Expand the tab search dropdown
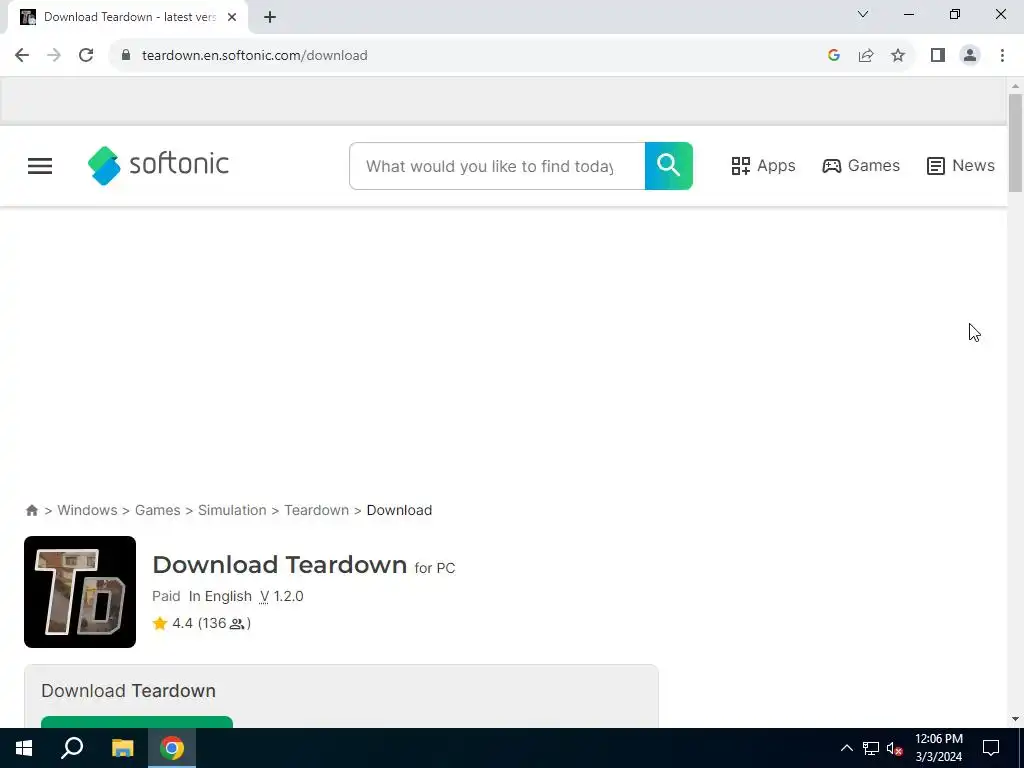 tap(863, 14)
